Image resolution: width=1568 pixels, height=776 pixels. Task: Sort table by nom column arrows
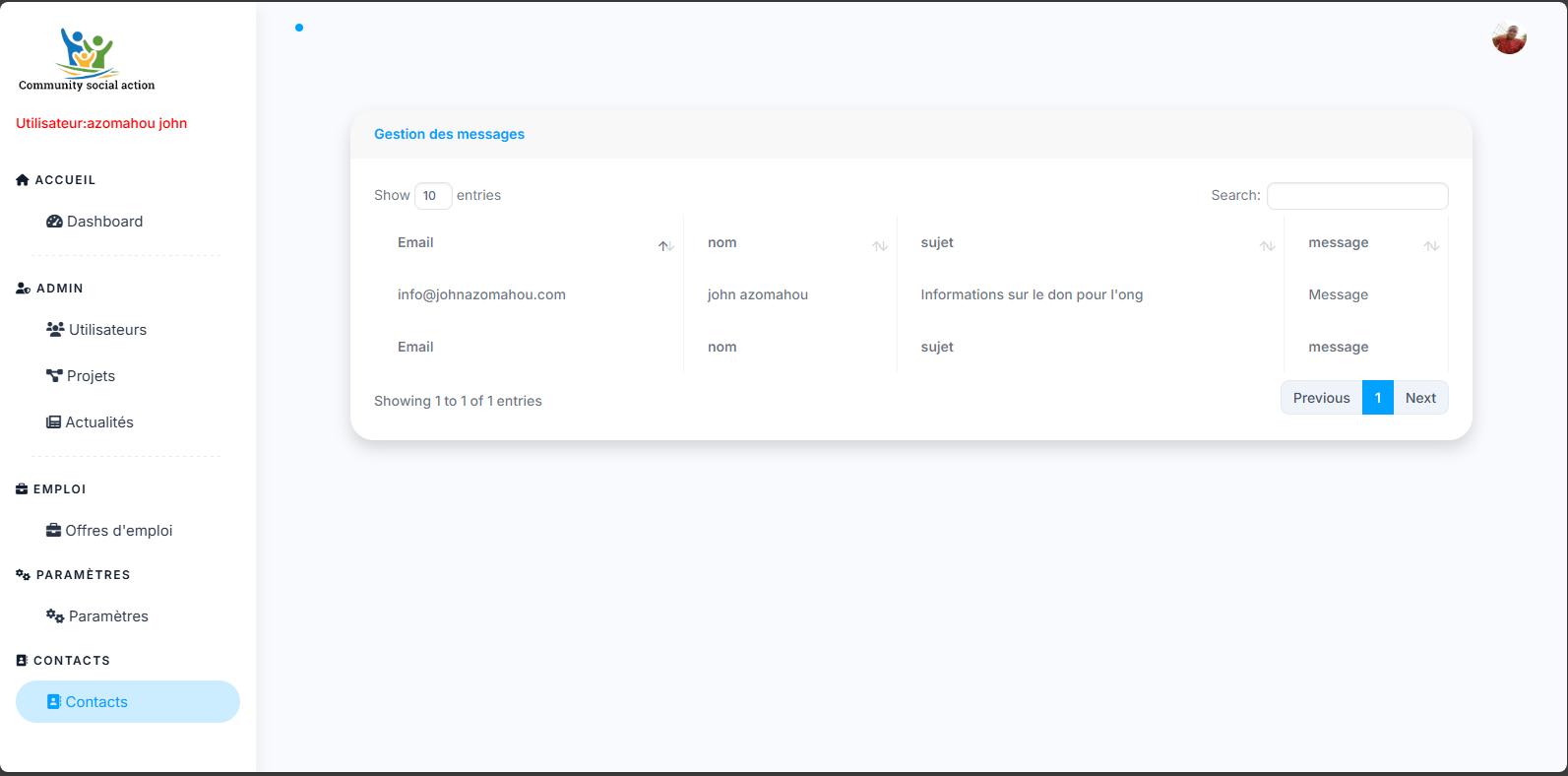pyautogui.click(x=880, y=245)
